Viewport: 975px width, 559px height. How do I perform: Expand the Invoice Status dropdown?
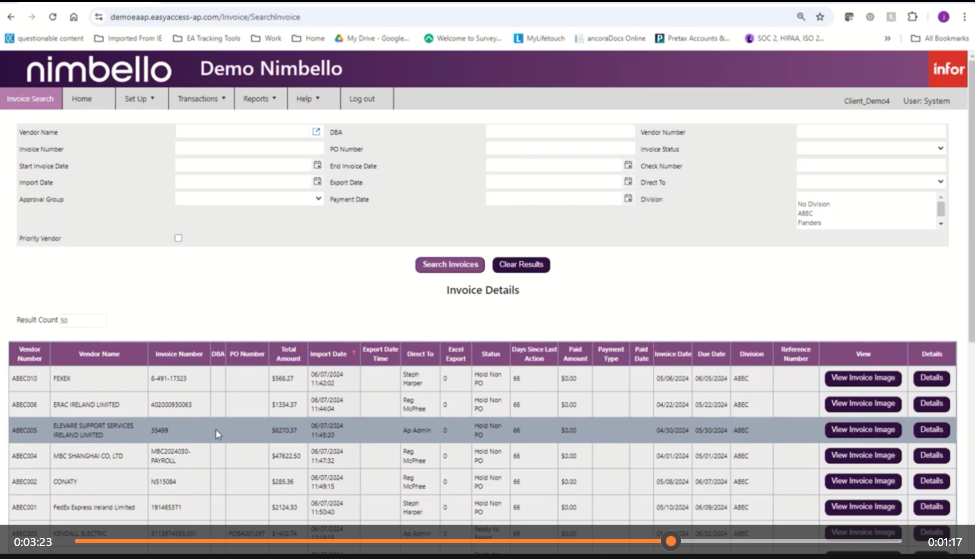(x=871, y=149)
